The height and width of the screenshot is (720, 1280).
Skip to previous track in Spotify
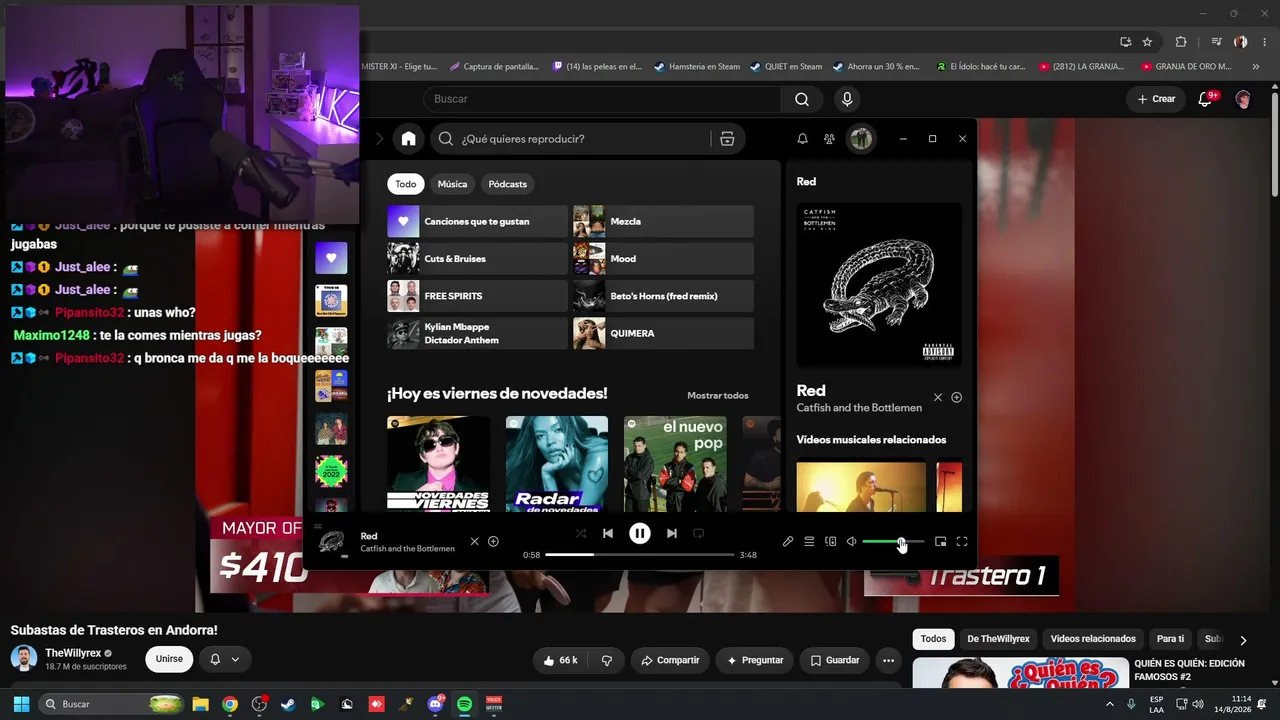tap(607, 533)
